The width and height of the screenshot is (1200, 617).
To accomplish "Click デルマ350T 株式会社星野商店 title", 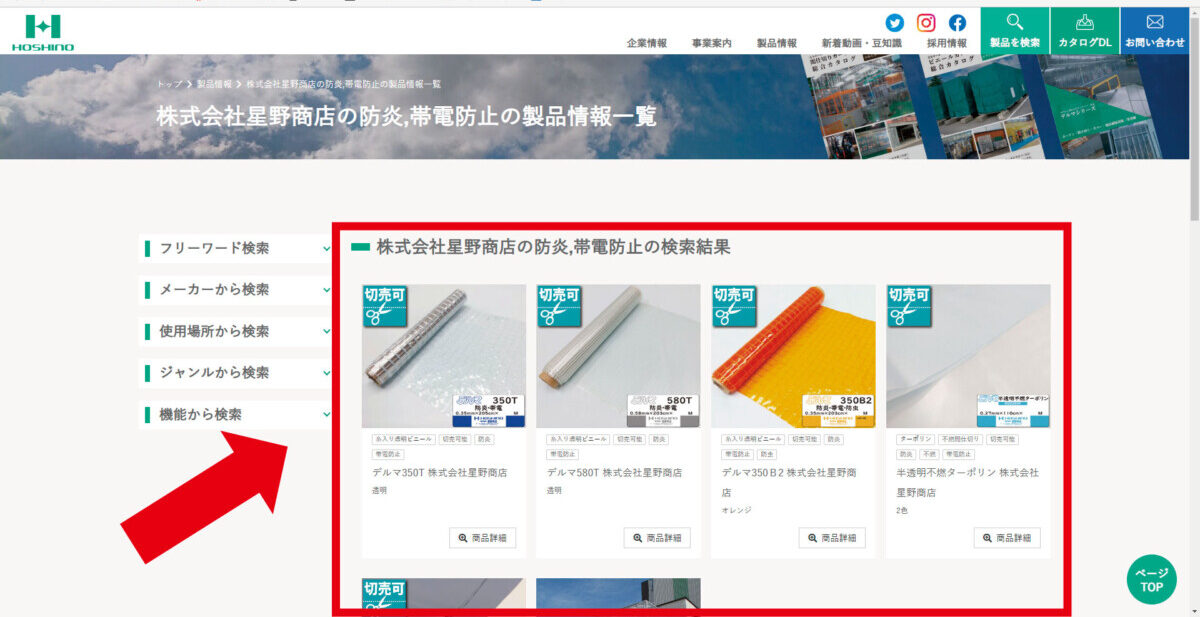I will pyautogui.click(x=439, y=472).
